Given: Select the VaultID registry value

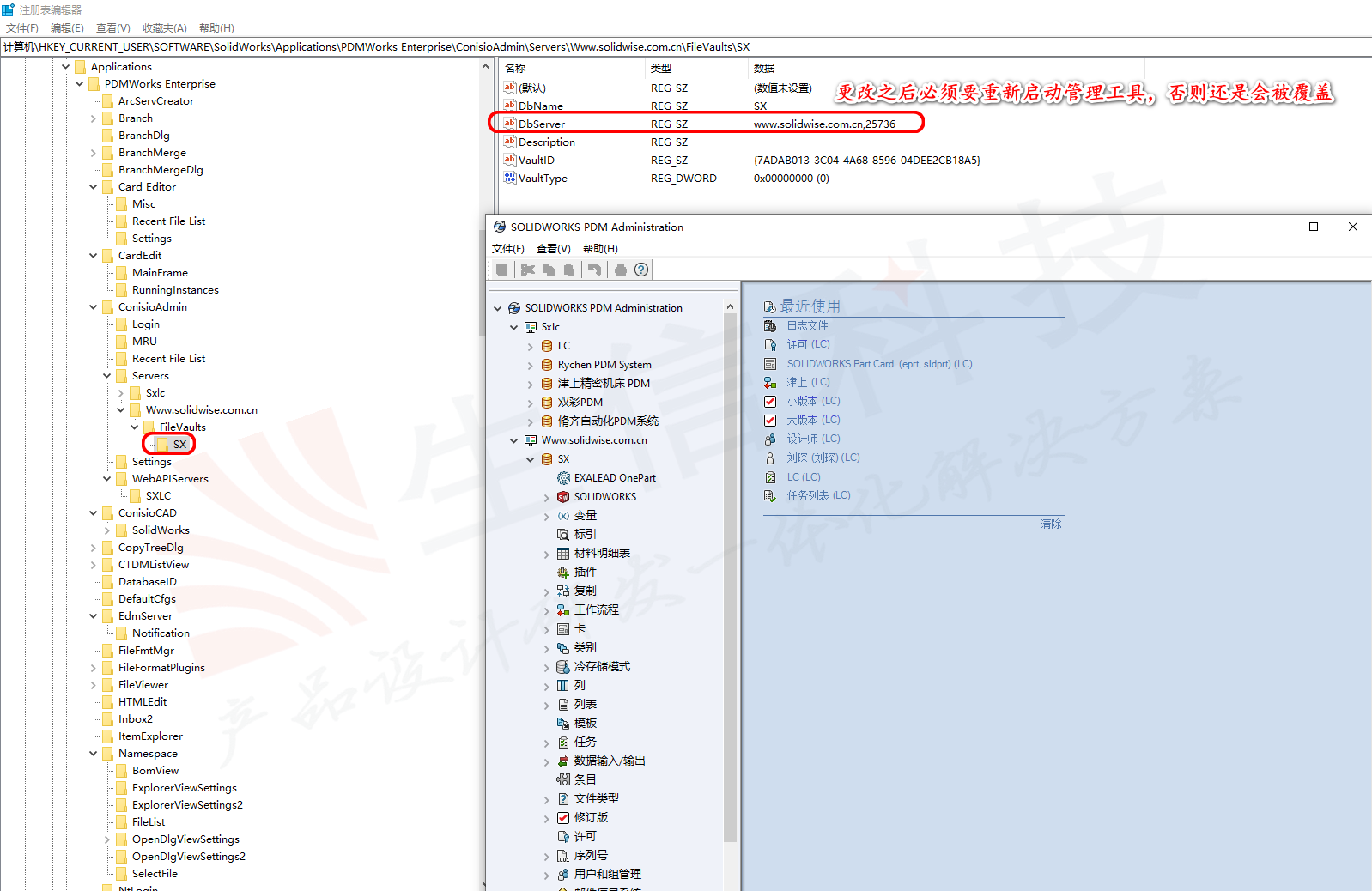Looking at the screenshot, I should click(x=537, y=161).
